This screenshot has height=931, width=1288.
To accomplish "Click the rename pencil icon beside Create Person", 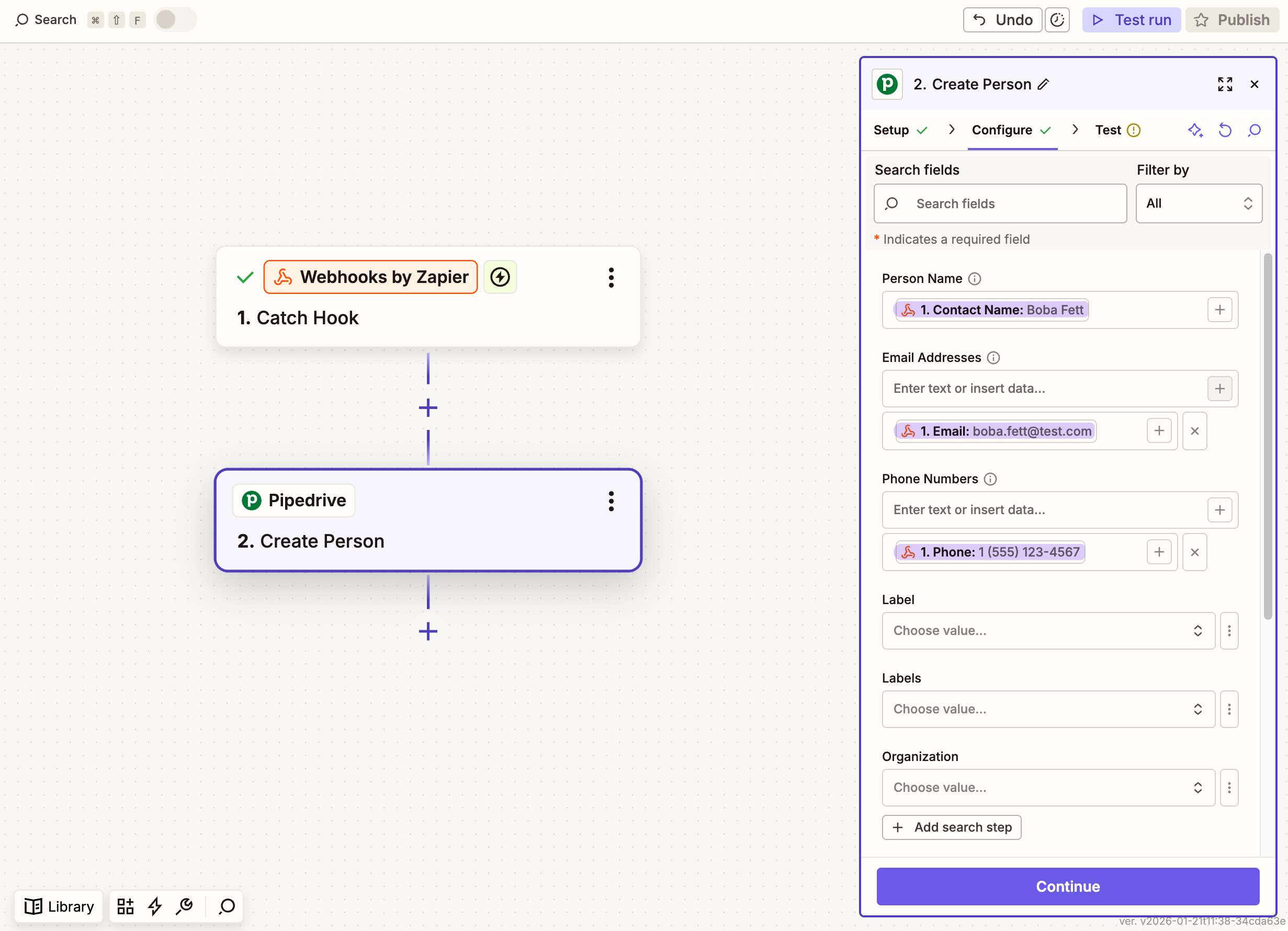I will 1043,85.
